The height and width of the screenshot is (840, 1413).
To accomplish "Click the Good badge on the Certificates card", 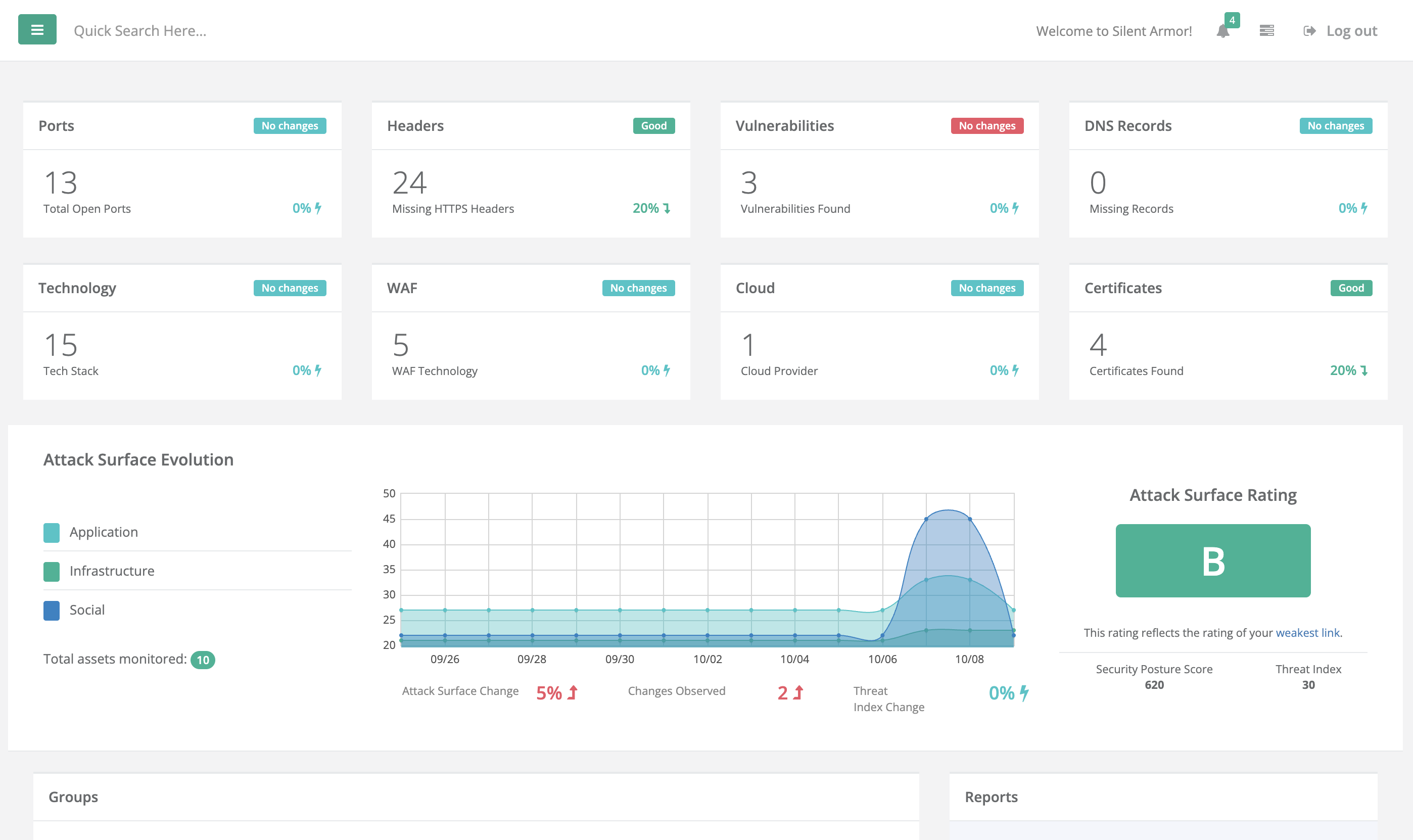I will click(x=1351, y=288).
